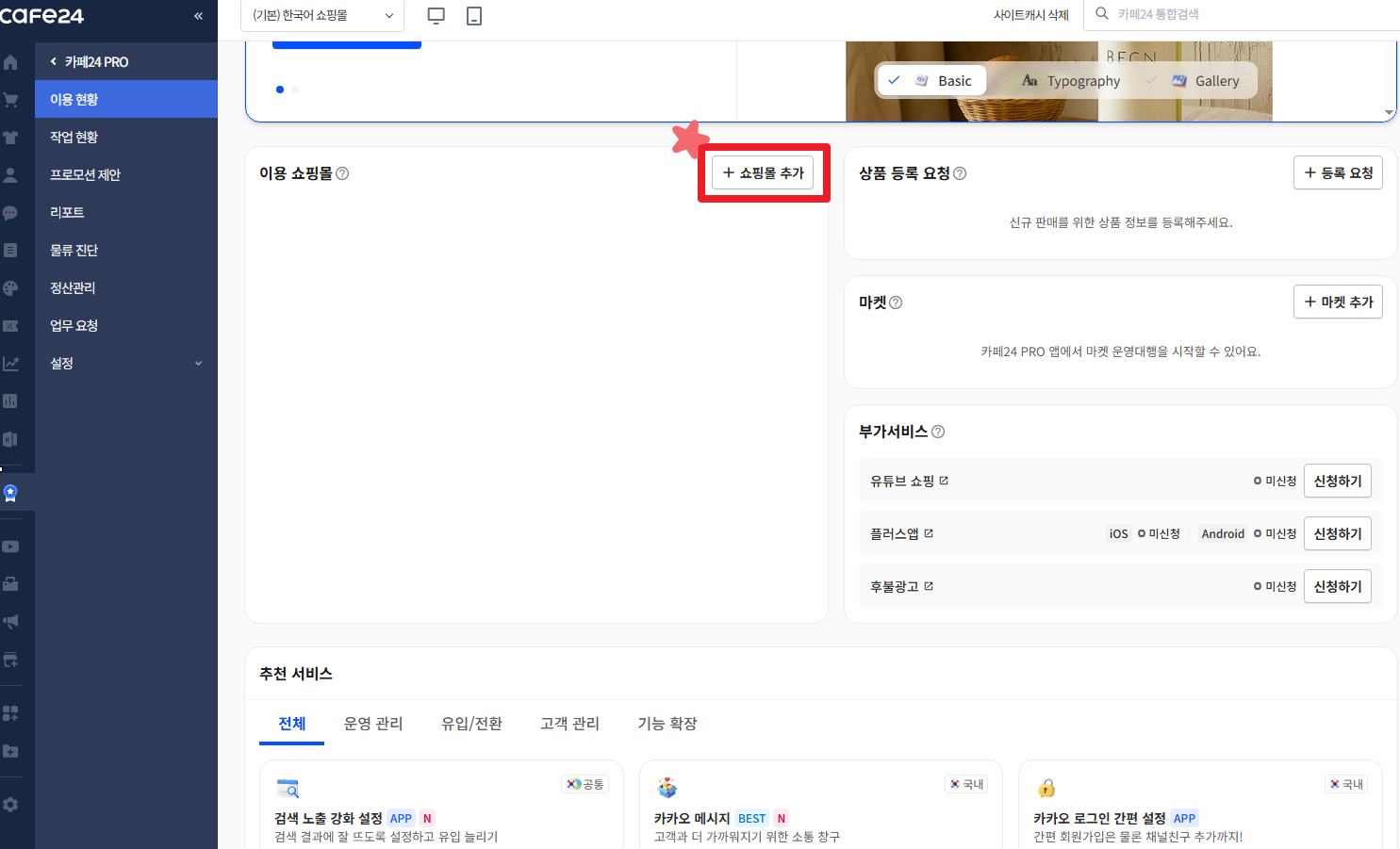
Task: Open 유튜브 쇼핑 external link icon
Action: click(x=944, y=481)
